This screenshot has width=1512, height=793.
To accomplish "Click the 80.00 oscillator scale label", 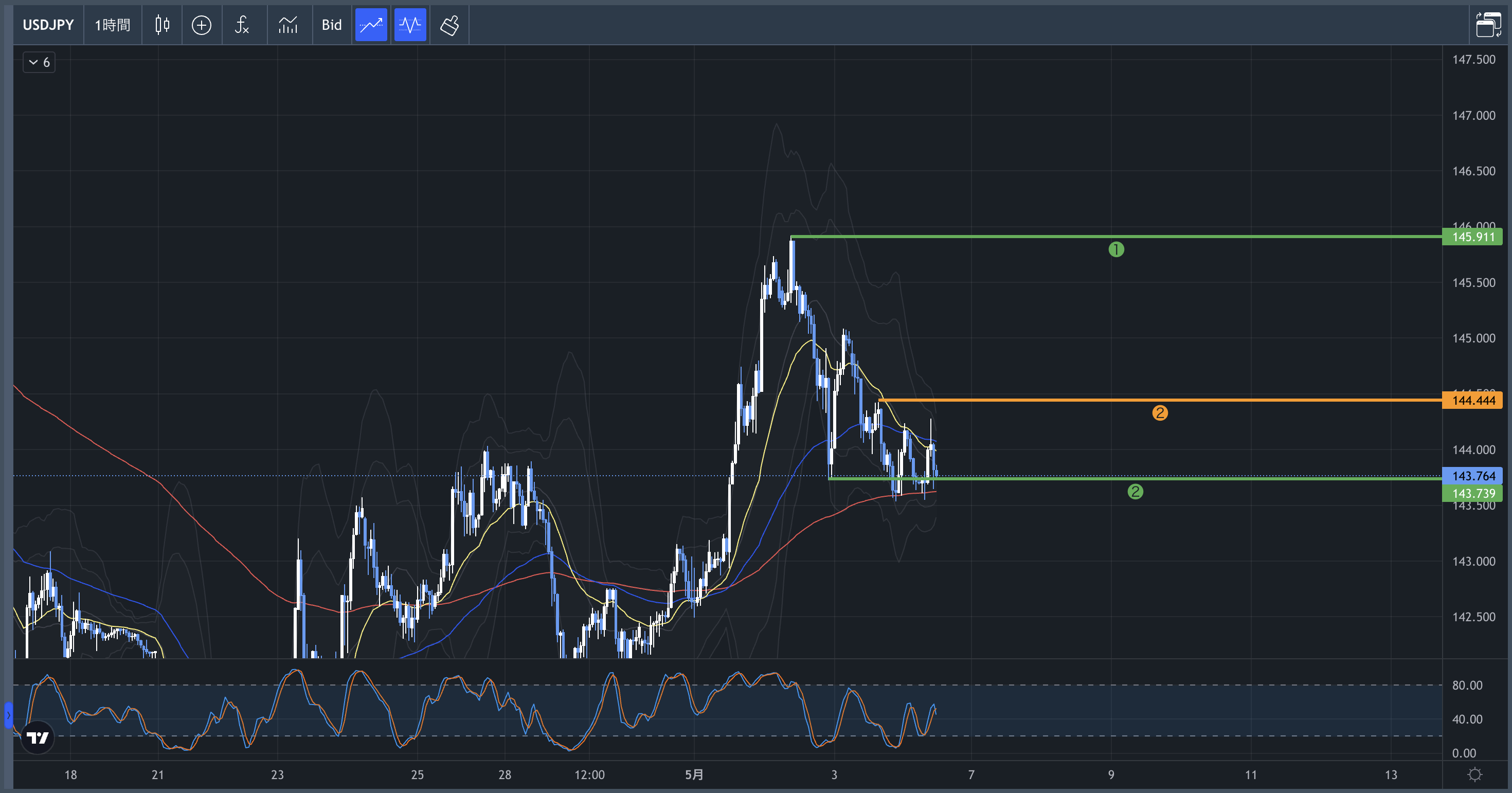I will [x=1467, y=686].
